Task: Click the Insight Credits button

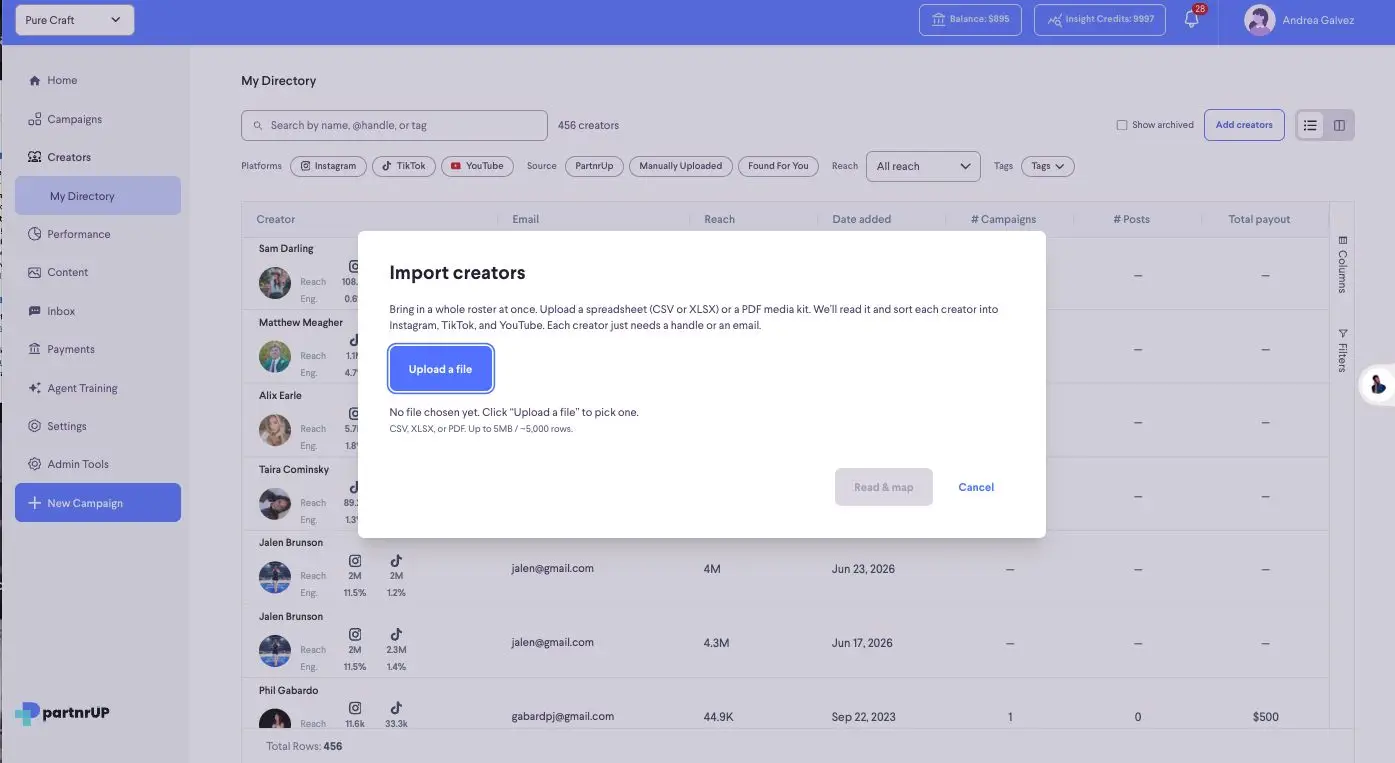Action: [x=1100, y=20]
